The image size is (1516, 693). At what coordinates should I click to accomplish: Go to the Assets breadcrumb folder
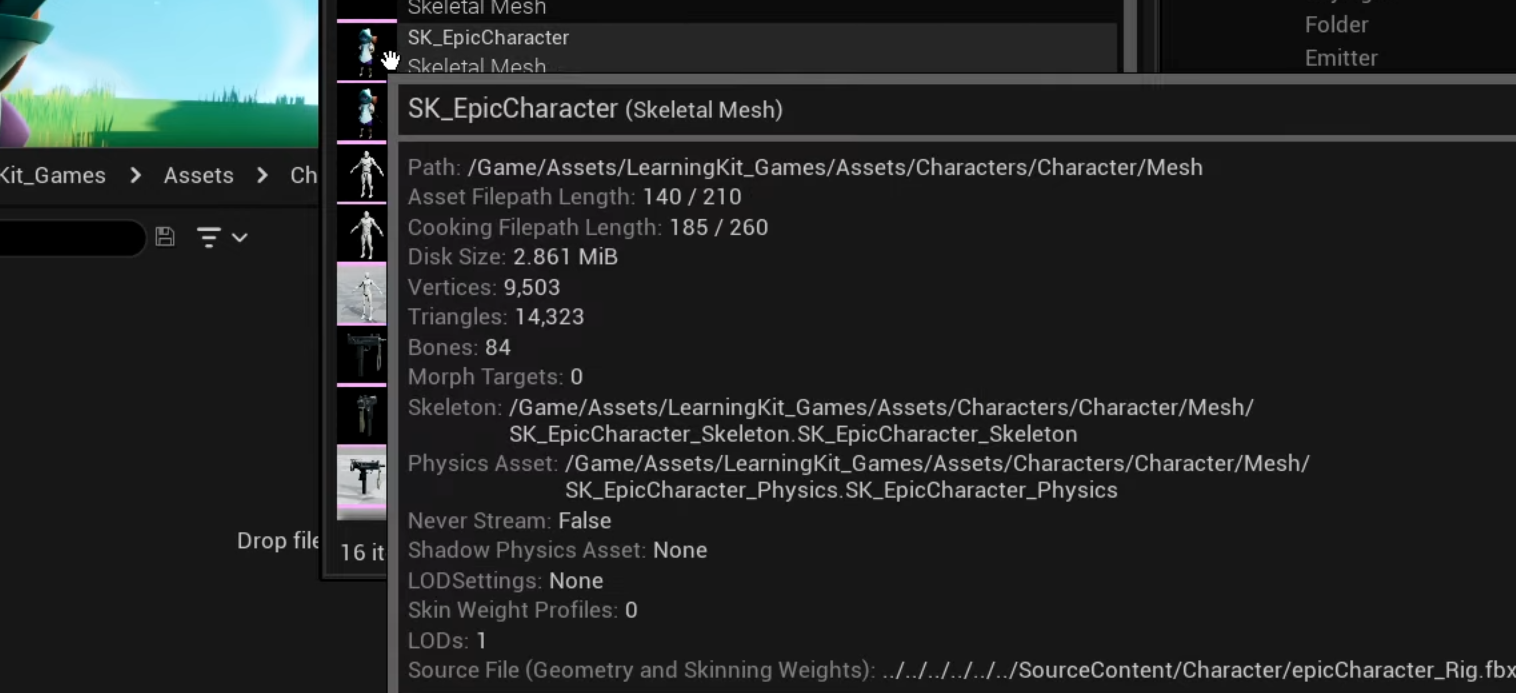tap(198, 175)
